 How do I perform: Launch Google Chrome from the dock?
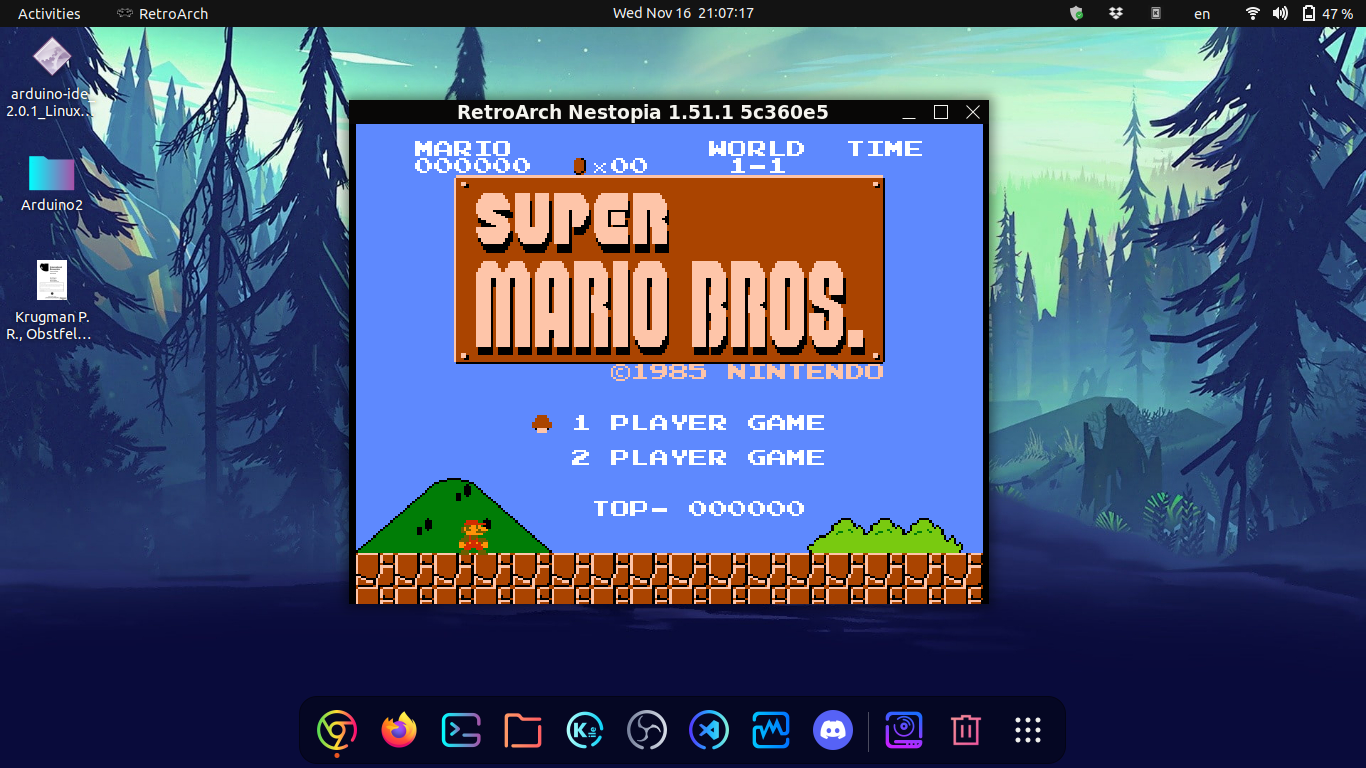pos(337,730)
